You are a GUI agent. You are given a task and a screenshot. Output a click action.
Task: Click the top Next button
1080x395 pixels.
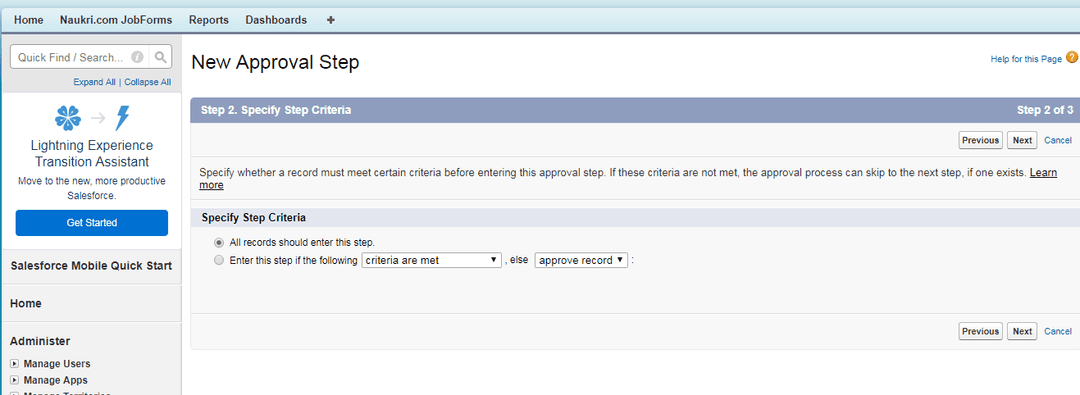tap(1022, 140)
